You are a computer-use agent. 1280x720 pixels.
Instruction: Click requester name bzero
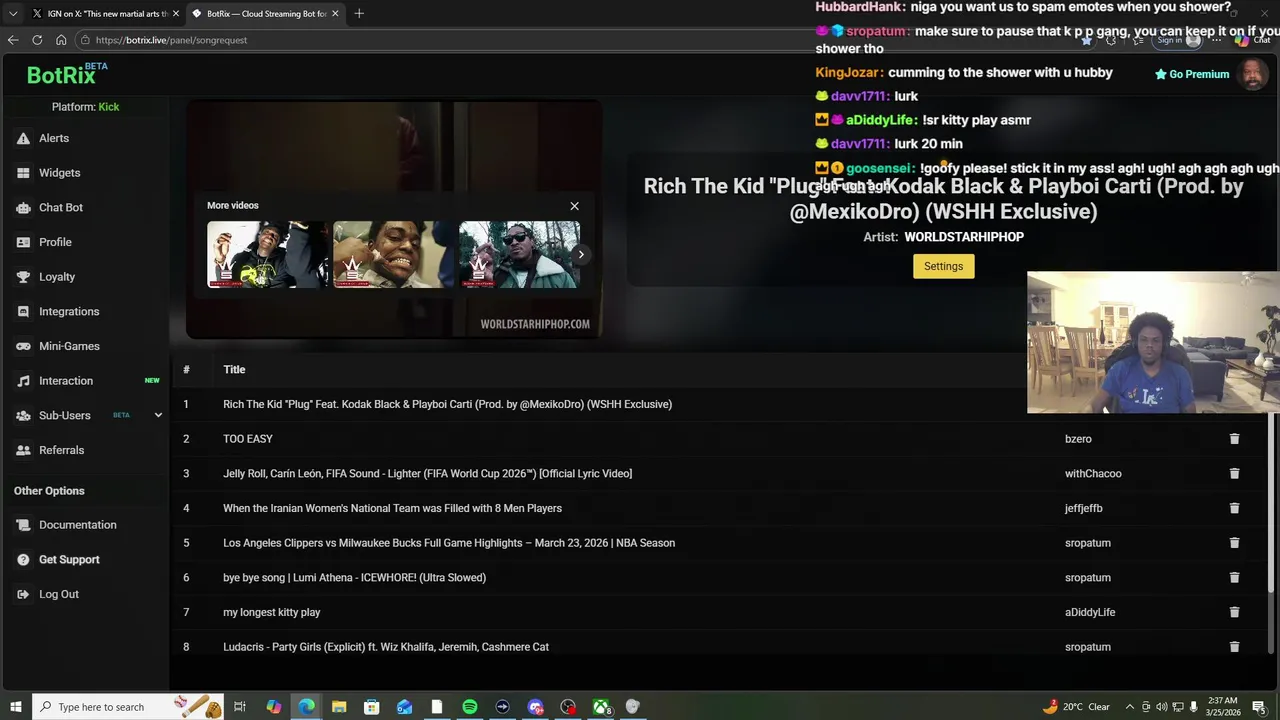point(1078,439)
